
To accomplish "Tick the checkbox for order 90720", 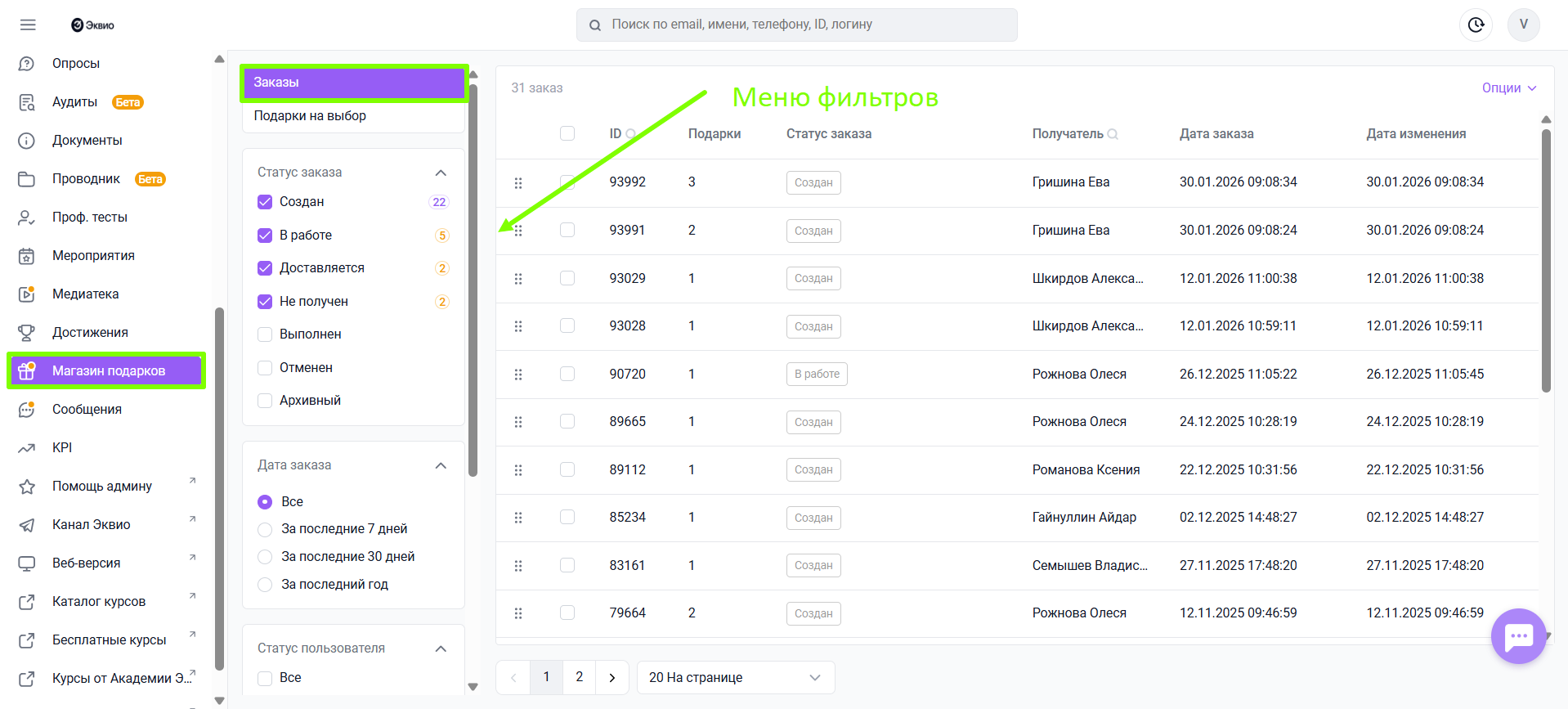I will (x=567, y=374).
